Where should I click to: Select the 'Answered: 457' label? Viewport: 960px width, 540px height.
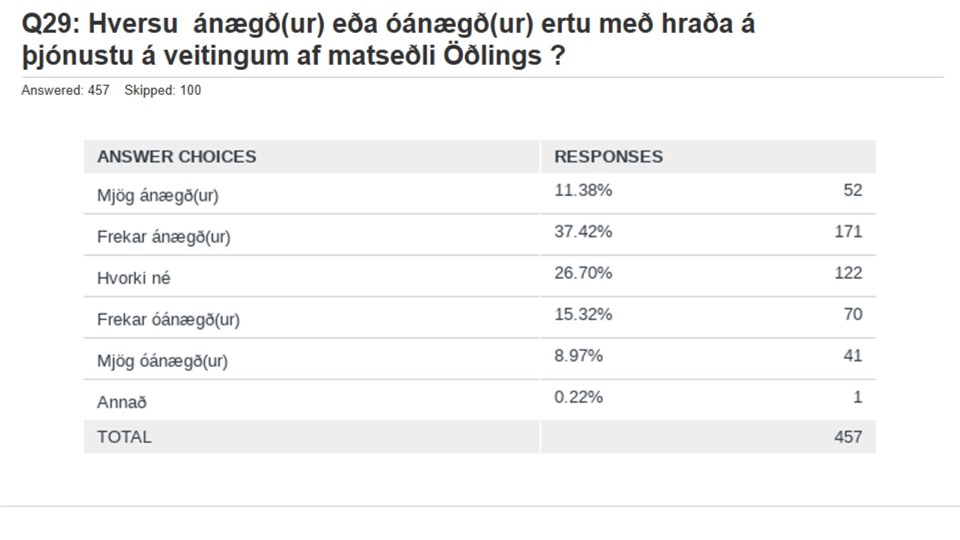66,91
